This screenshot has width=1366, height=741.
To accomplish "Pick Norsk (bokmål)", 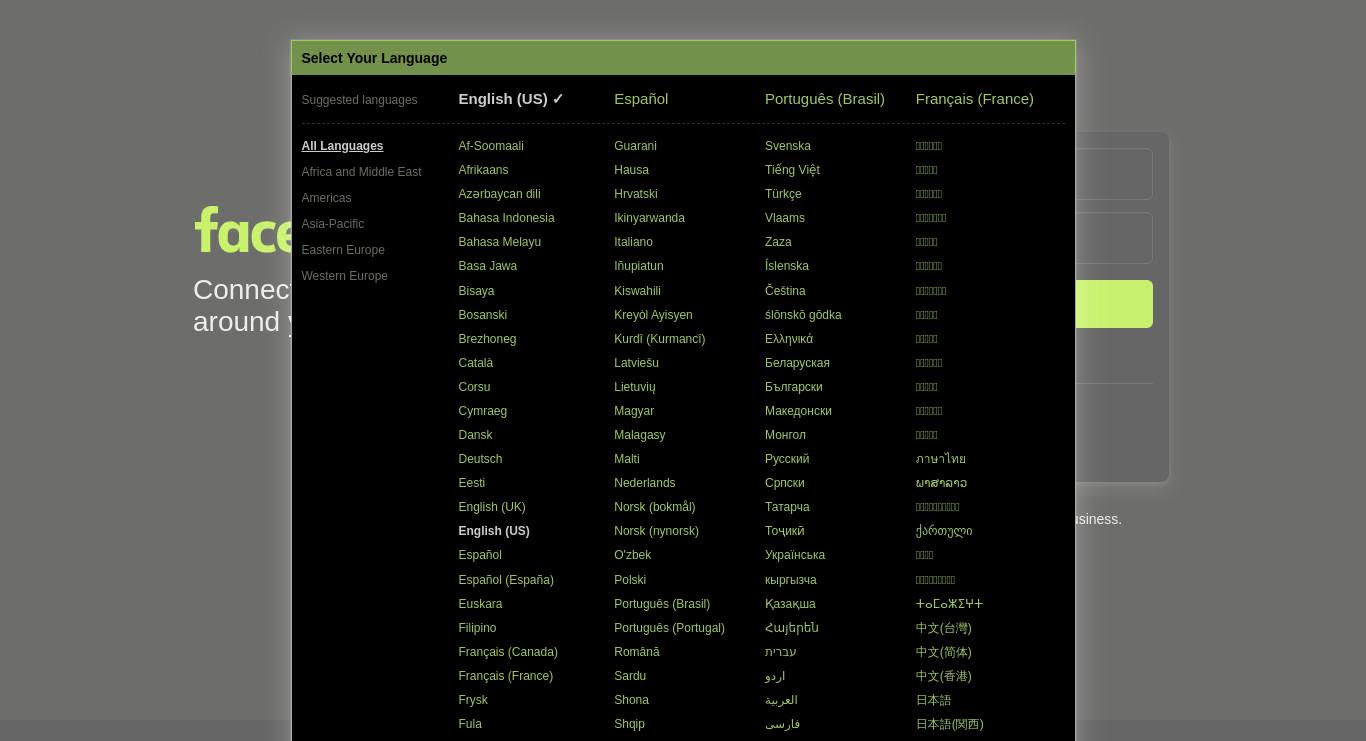I will click(x=654, y=507).
